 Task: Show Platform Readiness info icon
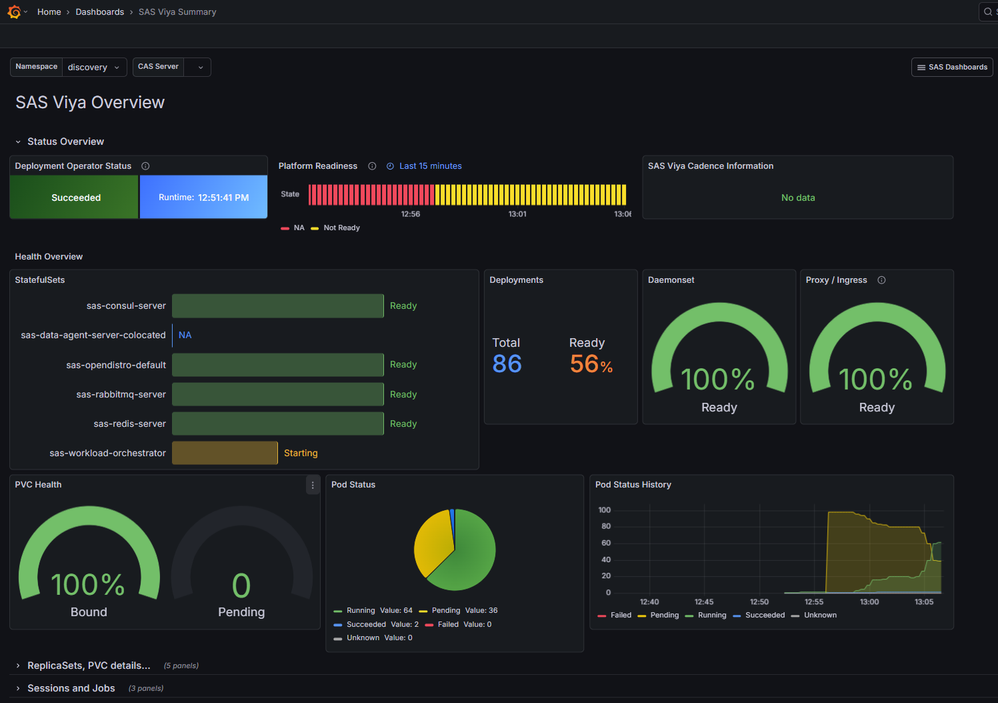pyautogui.click(x=372, y=166)
